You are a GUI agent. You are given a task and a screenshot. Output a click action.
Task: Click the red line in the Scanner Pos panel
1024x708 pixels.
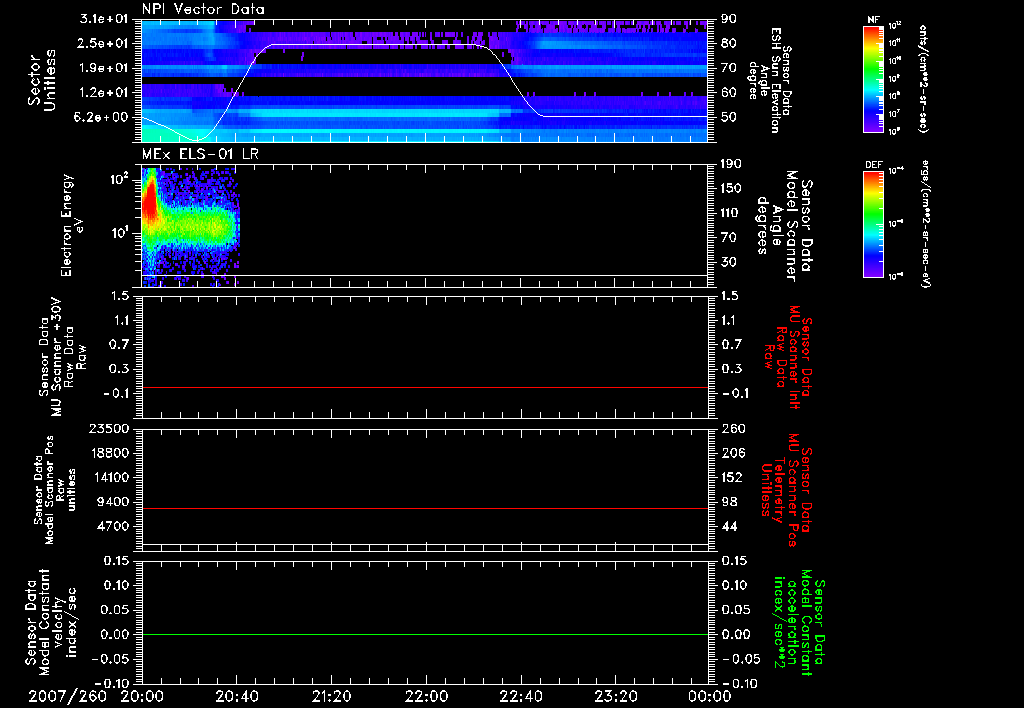[x=425, y=508]
